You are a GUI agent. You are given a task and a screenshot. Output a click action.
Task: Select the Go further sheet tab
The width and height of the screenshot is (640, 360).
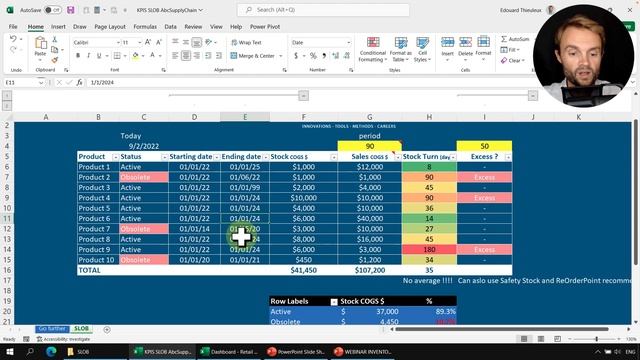click(52, 329)
